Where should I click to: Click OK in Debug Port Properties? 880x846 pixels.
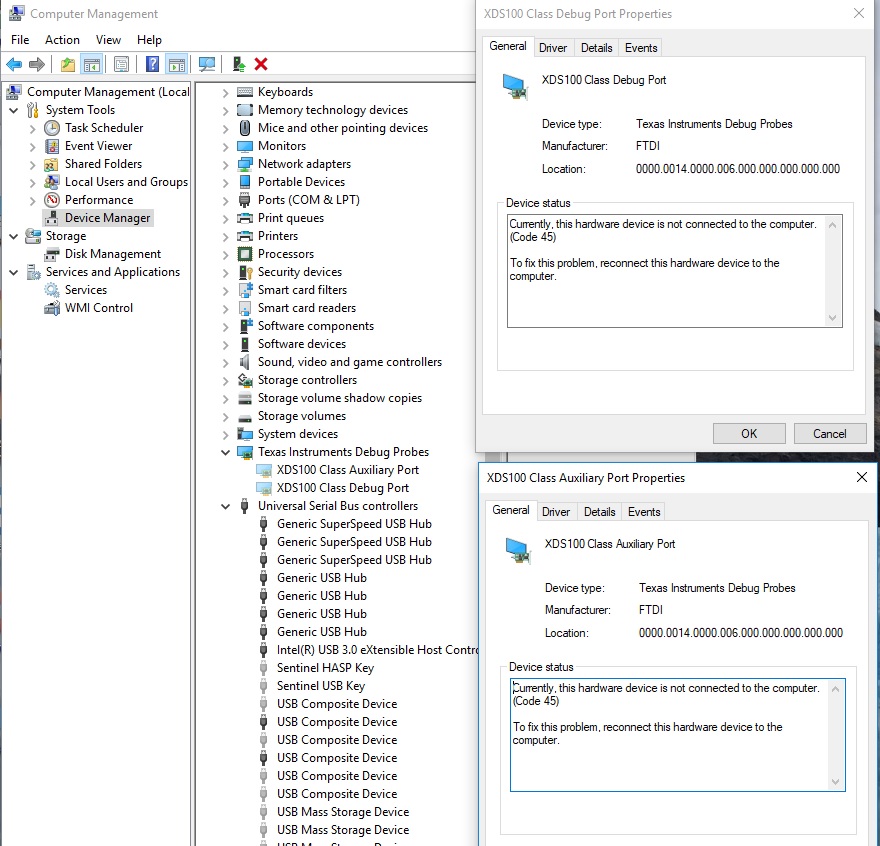(x=749, y=434)
